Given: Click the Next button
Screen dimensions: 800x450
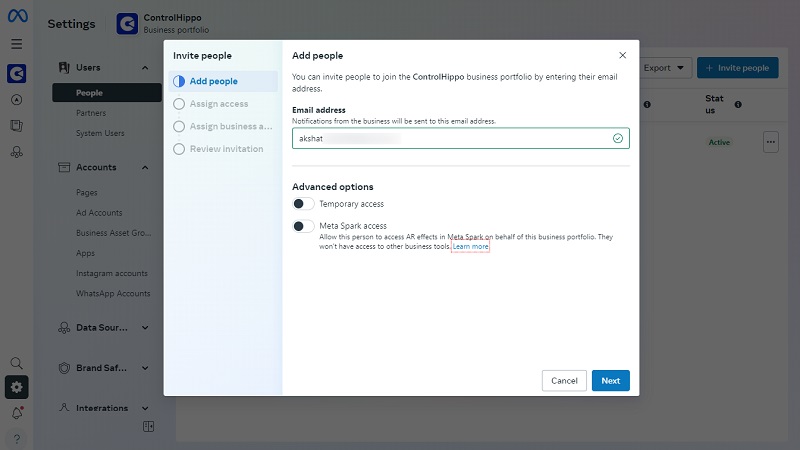Looking at the screenshot, I should (x=610, y=381).
